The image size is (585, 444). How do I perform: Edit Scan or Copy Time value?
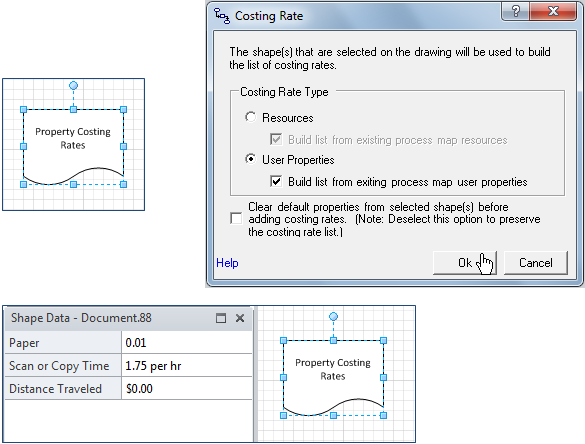(x=187, y=366)
